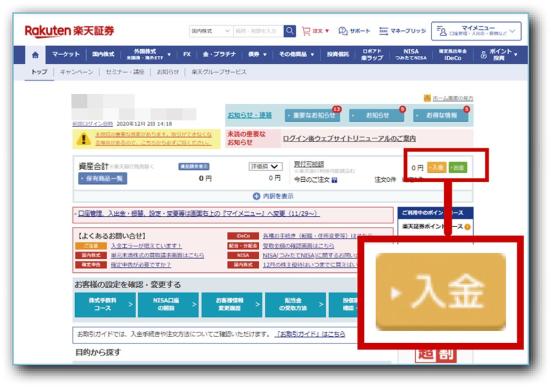Click the small orange deposit button

[437, 167]
